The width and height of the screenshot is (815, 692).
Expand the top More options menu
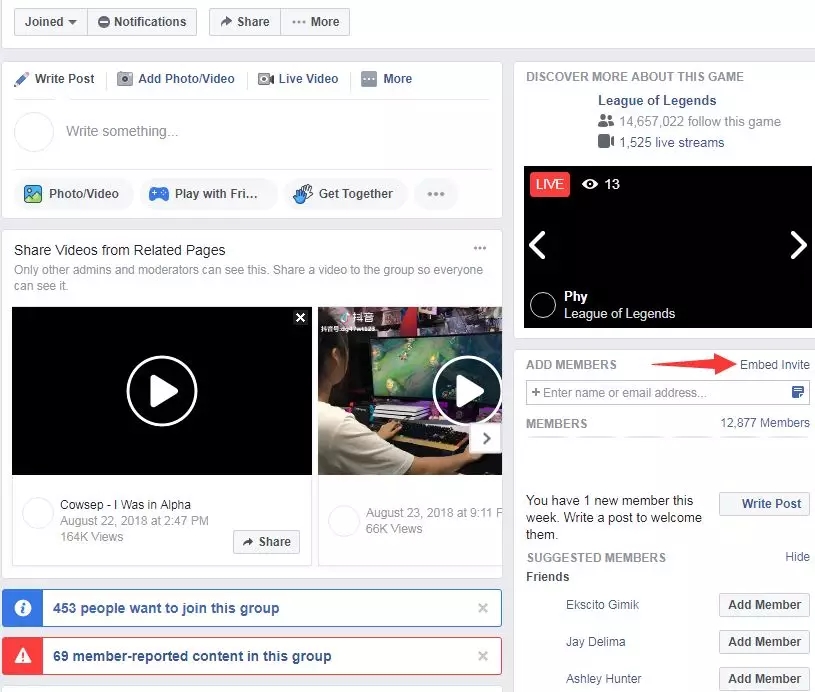(x=315, y=22)
